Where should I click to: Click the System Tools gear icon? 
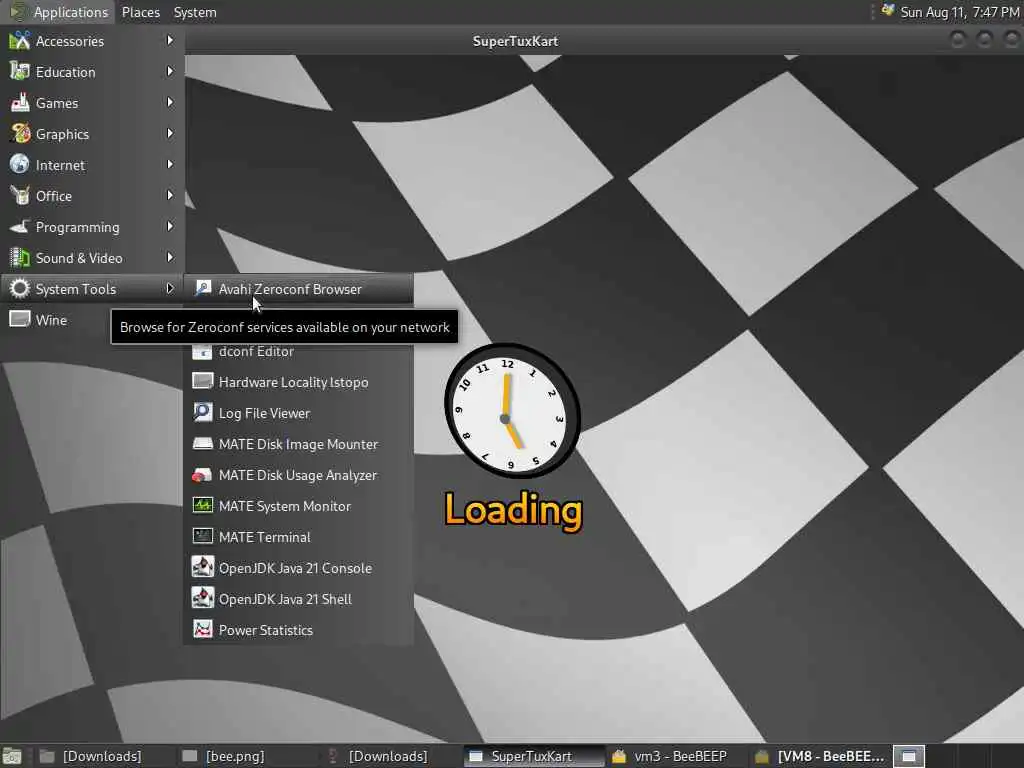pyautogui.click(x=20, y=289)
